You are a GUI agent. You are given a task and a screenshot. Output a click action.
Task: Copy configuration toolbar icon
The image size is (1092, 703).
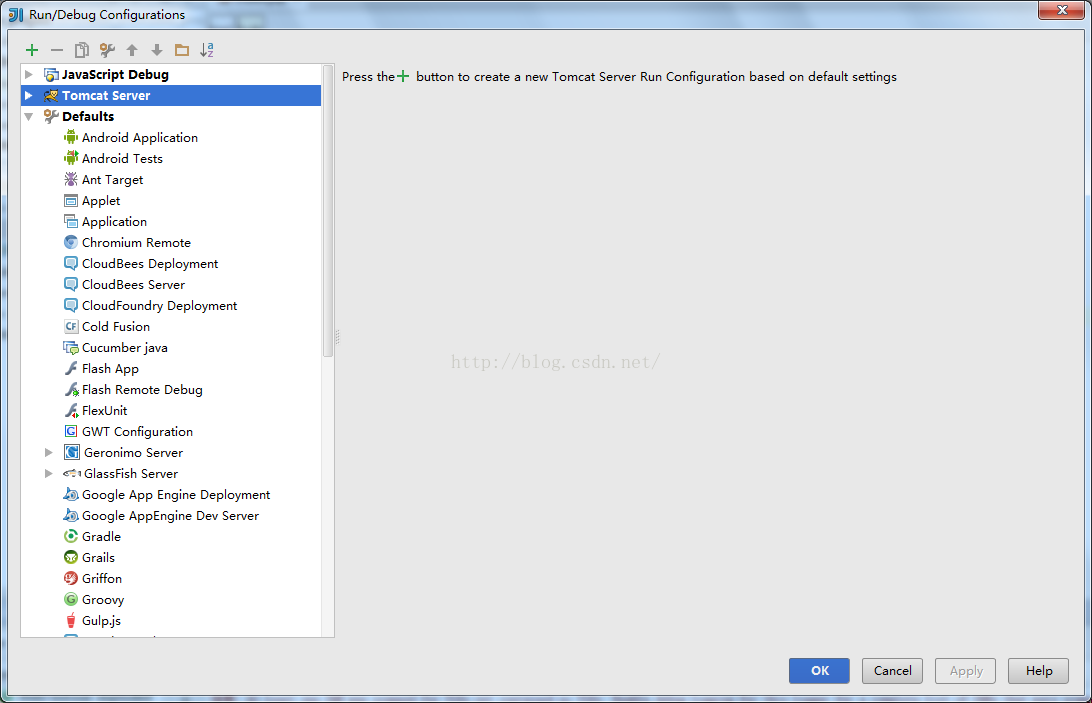click(82, 50)
